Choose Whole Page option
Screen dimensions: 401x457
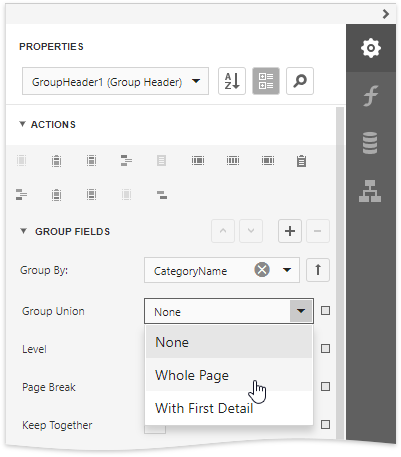229,375
